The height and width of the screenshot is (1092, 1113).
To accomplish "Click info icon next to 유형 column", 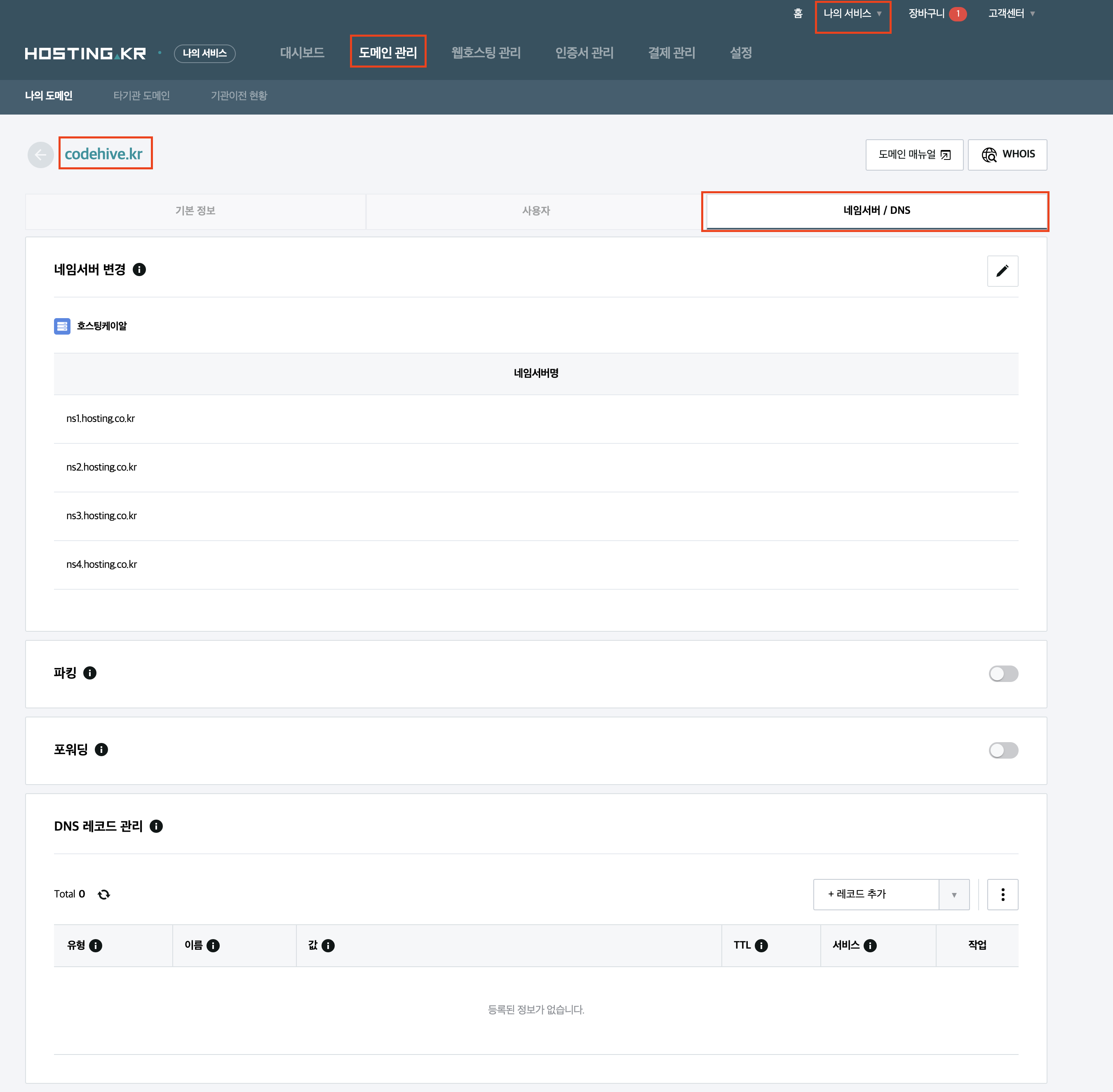I will click(x=96, y=945).
